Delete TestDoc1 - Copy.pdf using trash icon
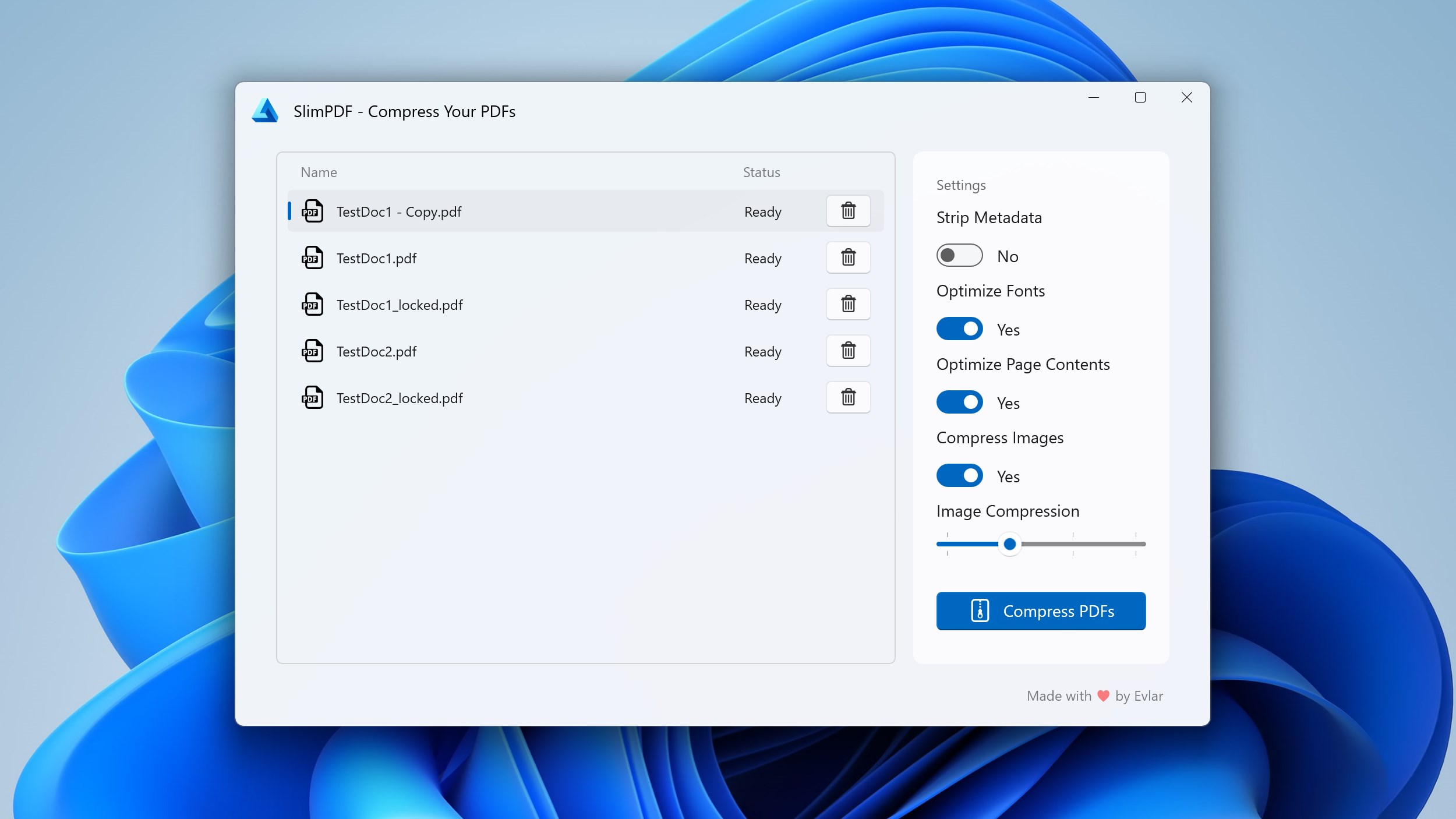Screen dimensions: 1456x819 coord(848,211)
